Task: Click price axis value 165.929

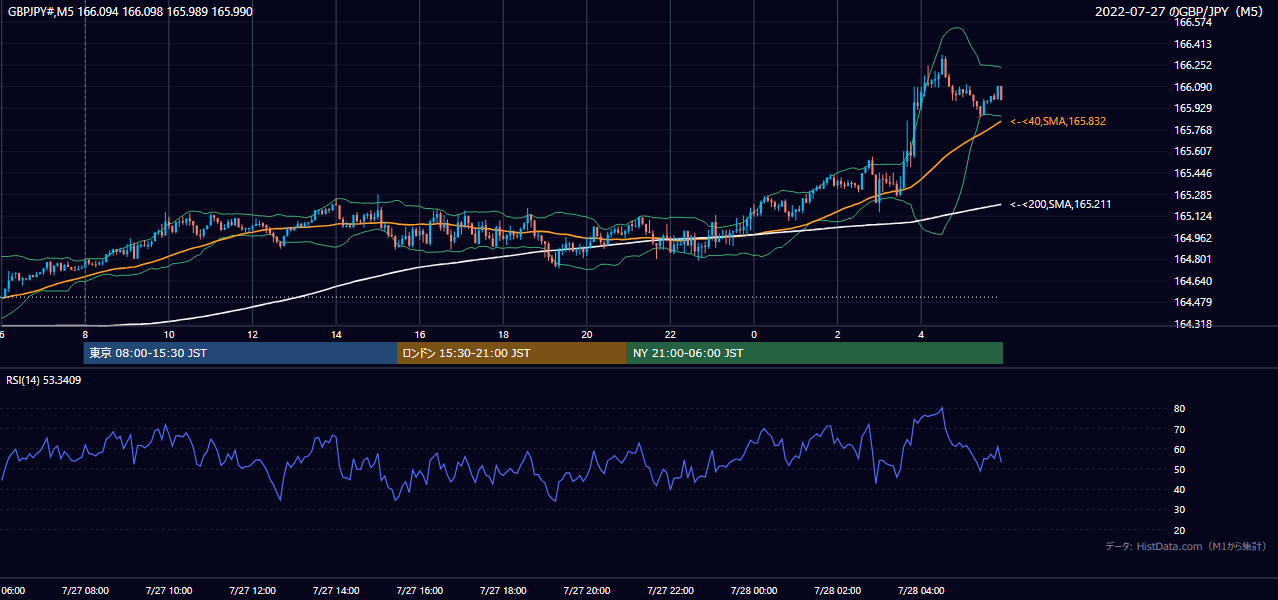Action: (x=1192, y=108)
